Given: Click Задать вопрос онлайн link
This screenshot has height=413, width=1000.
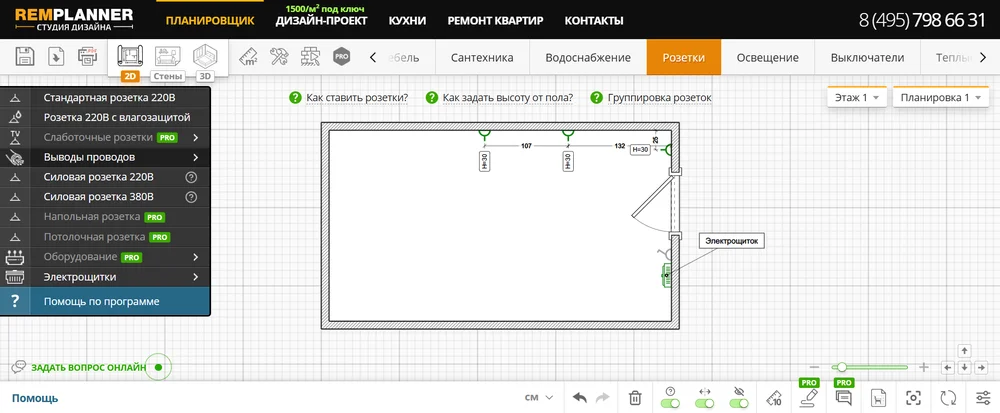Looking at the screenshot, I should pyautogui.click(x=88, y=367).
